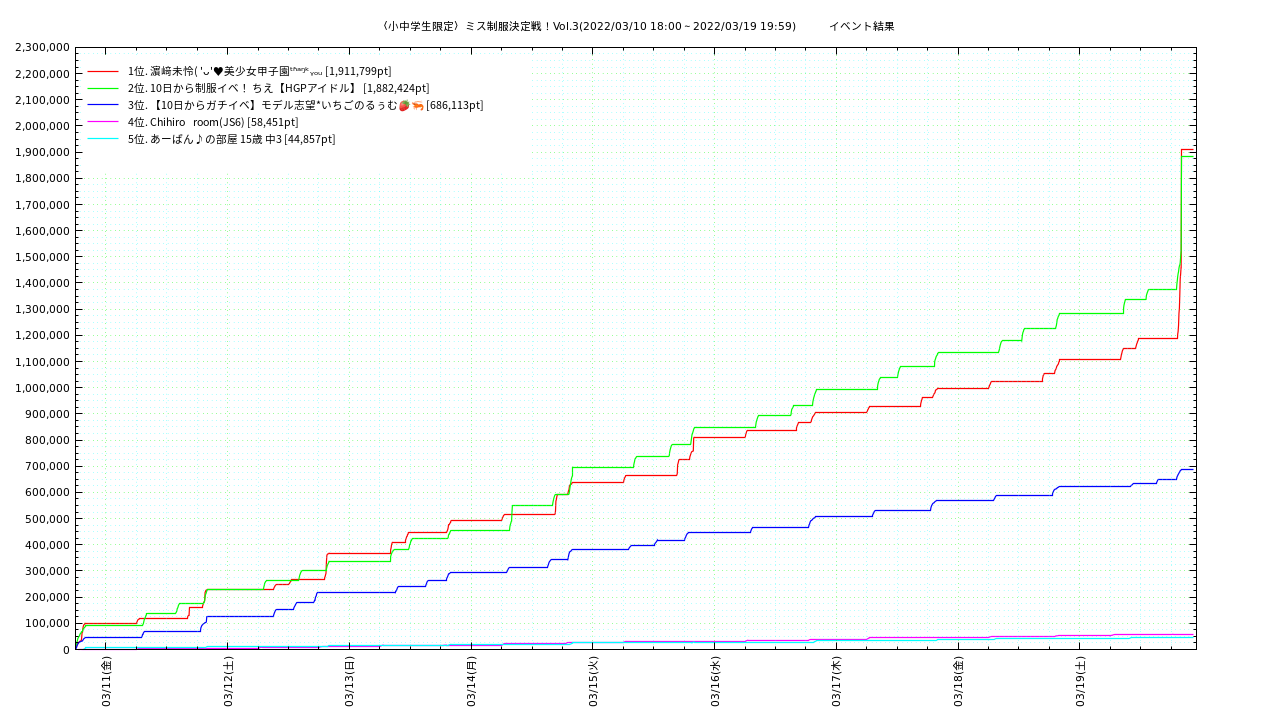1280x720 pixels.
Task: Click the 03/13(日) date label on the x-axis
Action: tap(349, 682)
